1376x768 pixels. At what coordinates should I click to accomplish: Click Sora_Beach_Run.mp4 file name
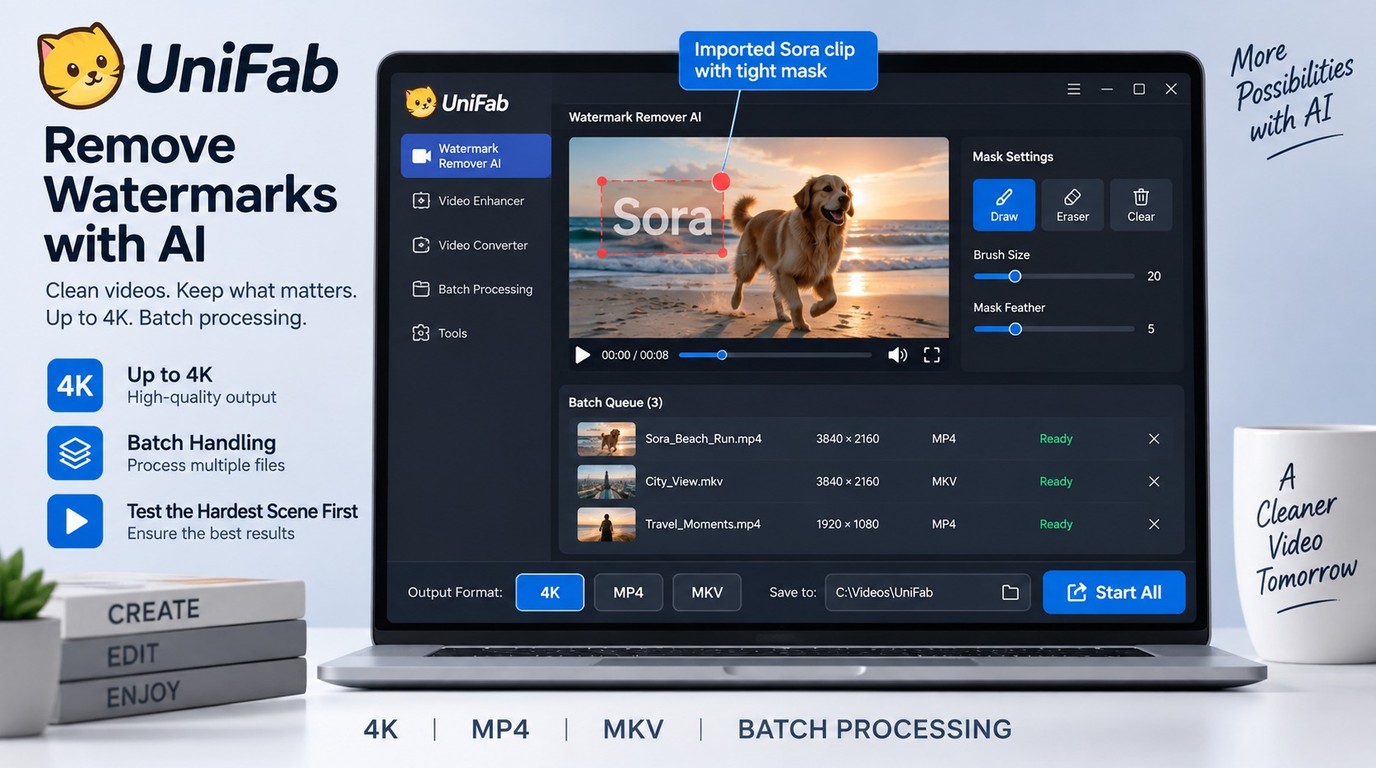coord(703,439)
